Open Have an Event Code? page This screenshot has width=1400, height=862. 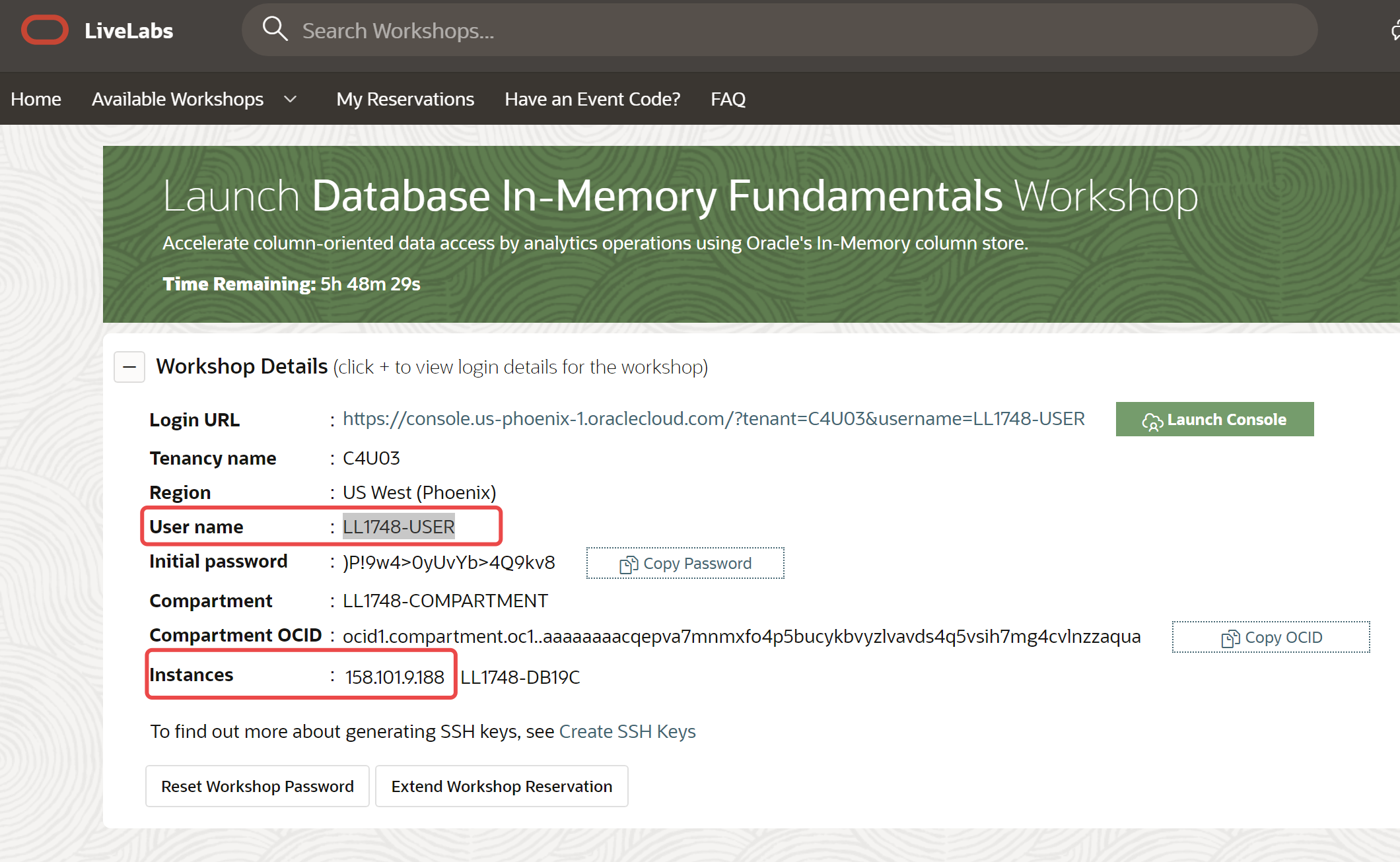[x=592, y=100]
